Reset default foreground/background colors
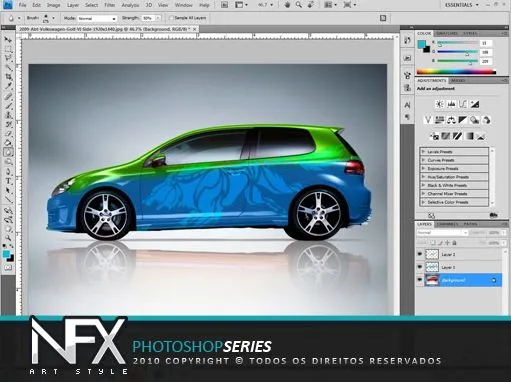Image resolution: width=511 pixels, height=382 pixels. [5, 247]
